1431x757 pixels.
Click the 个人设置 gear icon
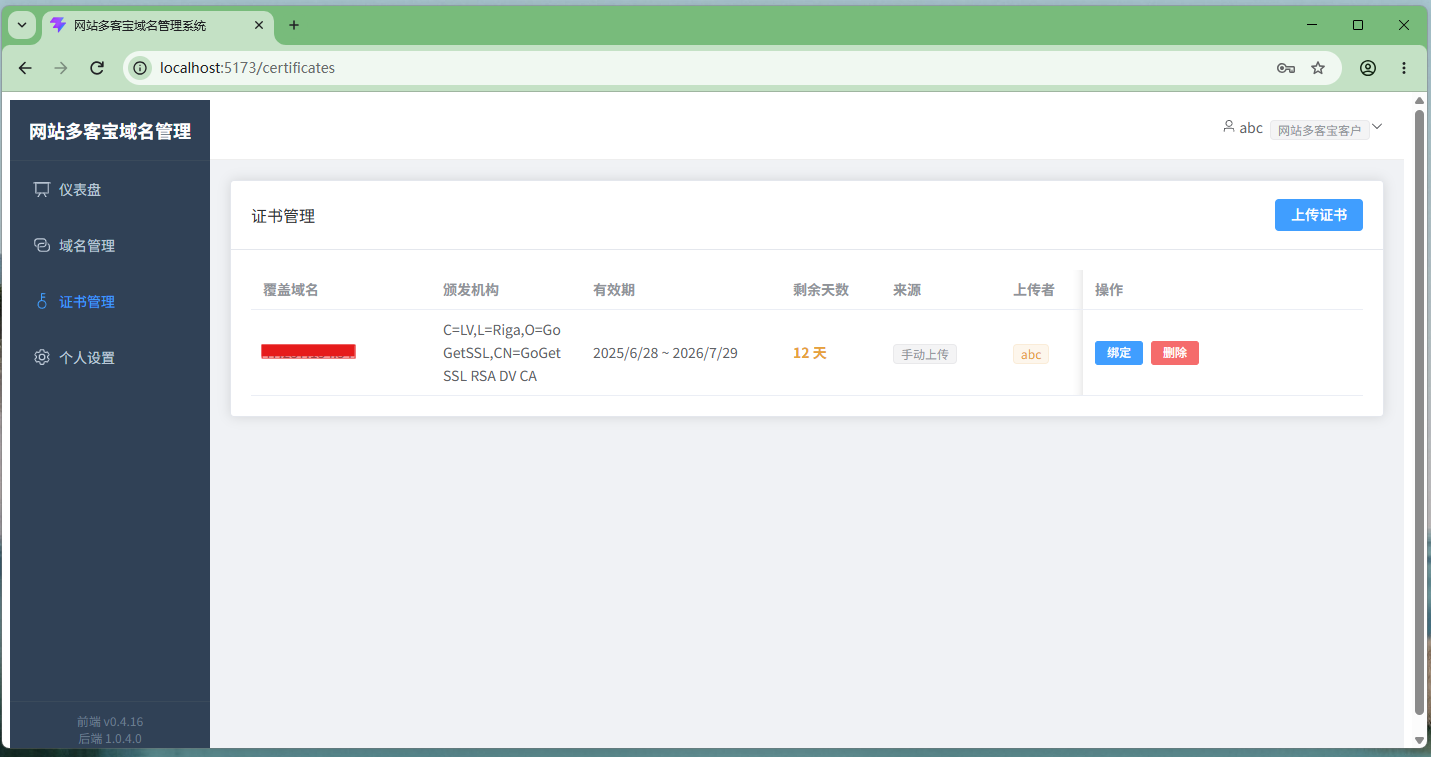tap(41, 357)
